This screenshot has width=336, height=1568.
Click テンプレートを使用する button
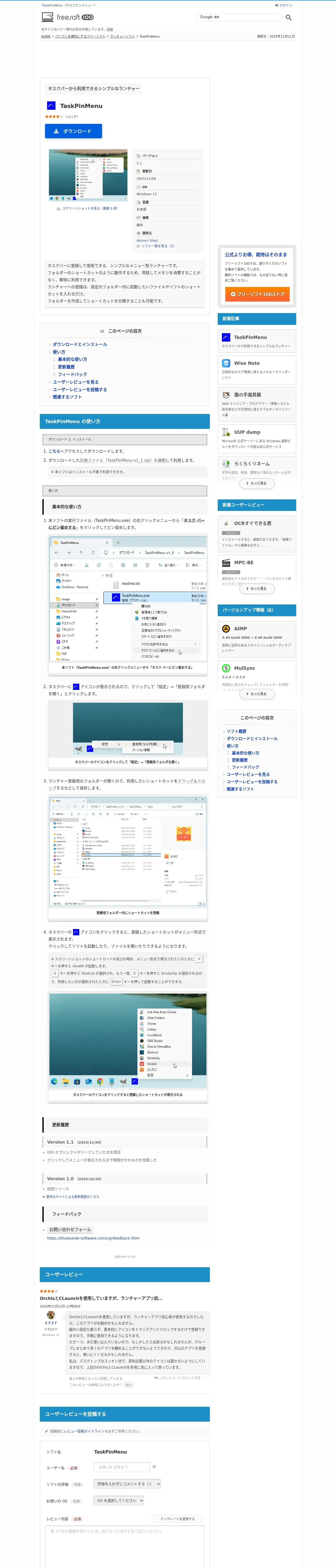click(177, 1519)
